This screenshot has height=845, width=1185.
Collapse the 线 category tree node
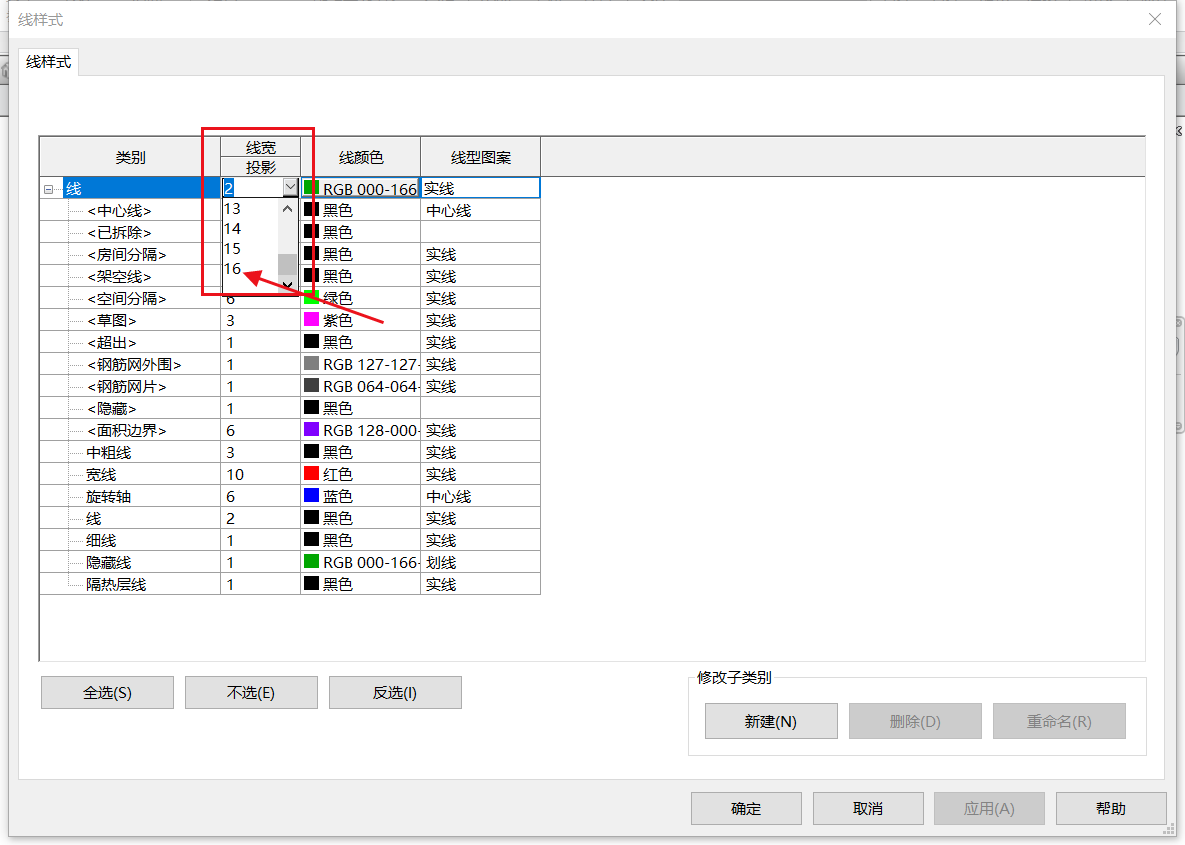tap(49, 189)
